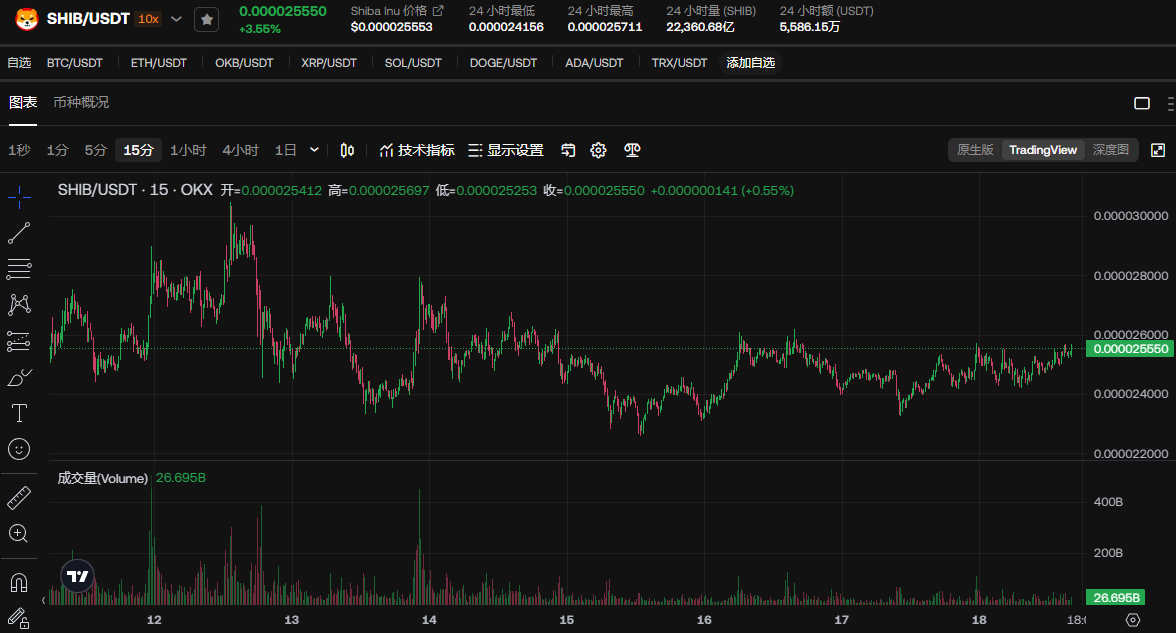Open more time intervals dropdown
The width and height of the screenshot is (1176, 633).
click(314, 150)
